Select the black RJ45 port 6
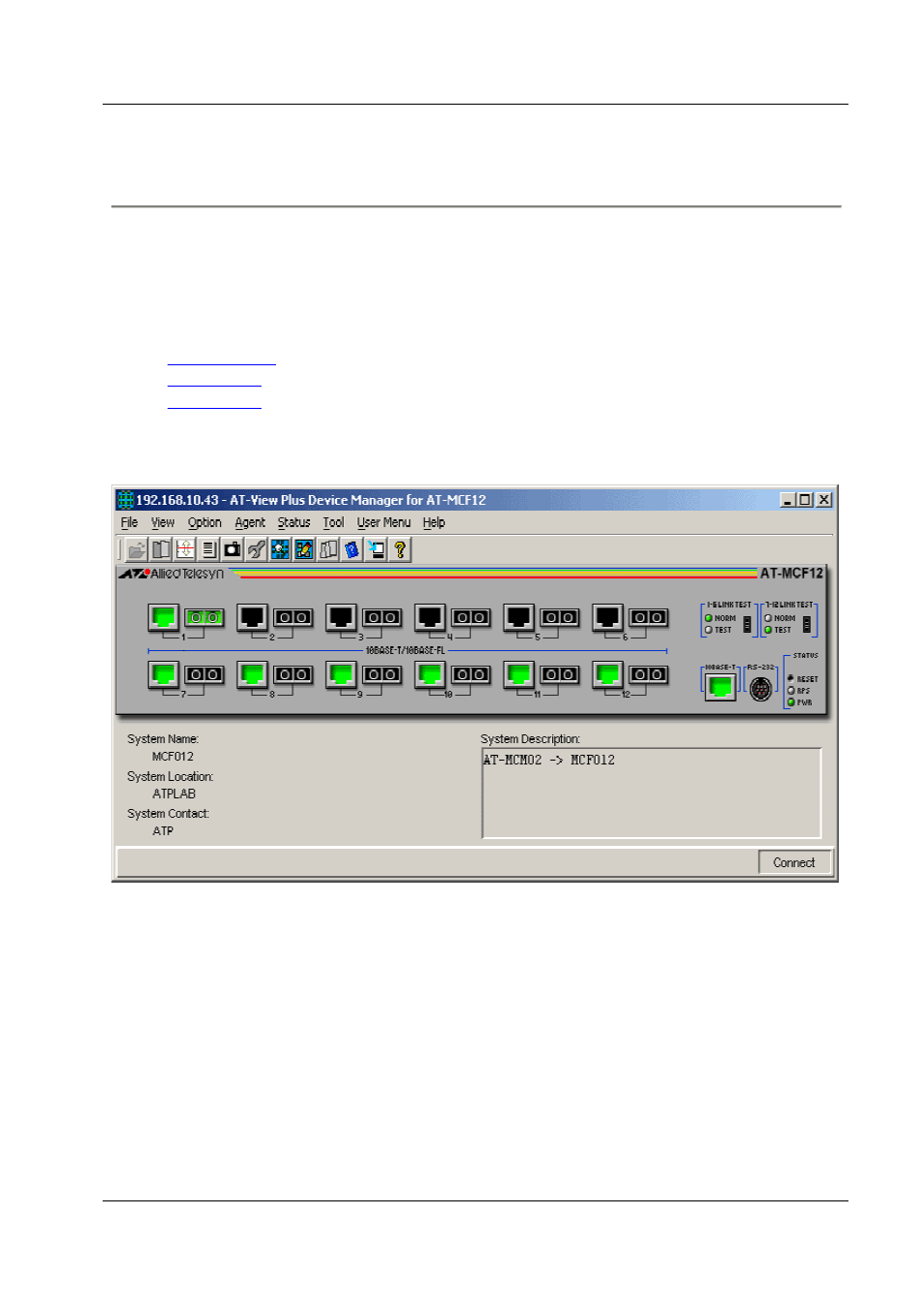Viewport: 924px width, 1308px height. coord(607,617)
